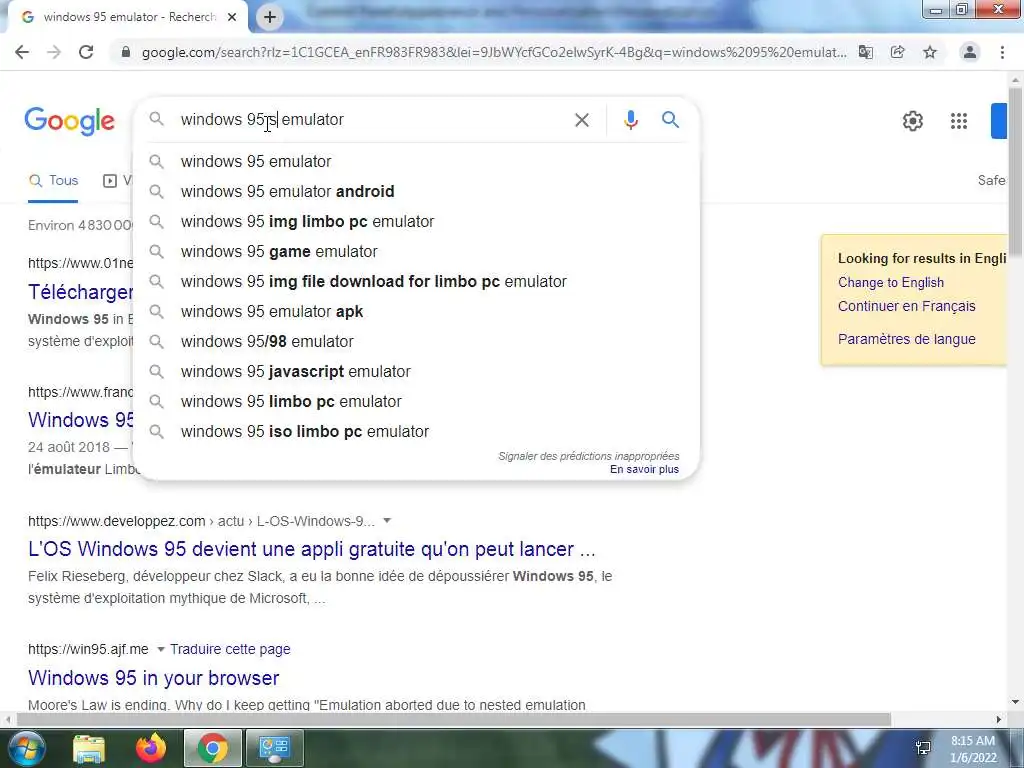1024x768 pixels.
Task: Start voice search with the microphone icon
Action: pos(631,120)
